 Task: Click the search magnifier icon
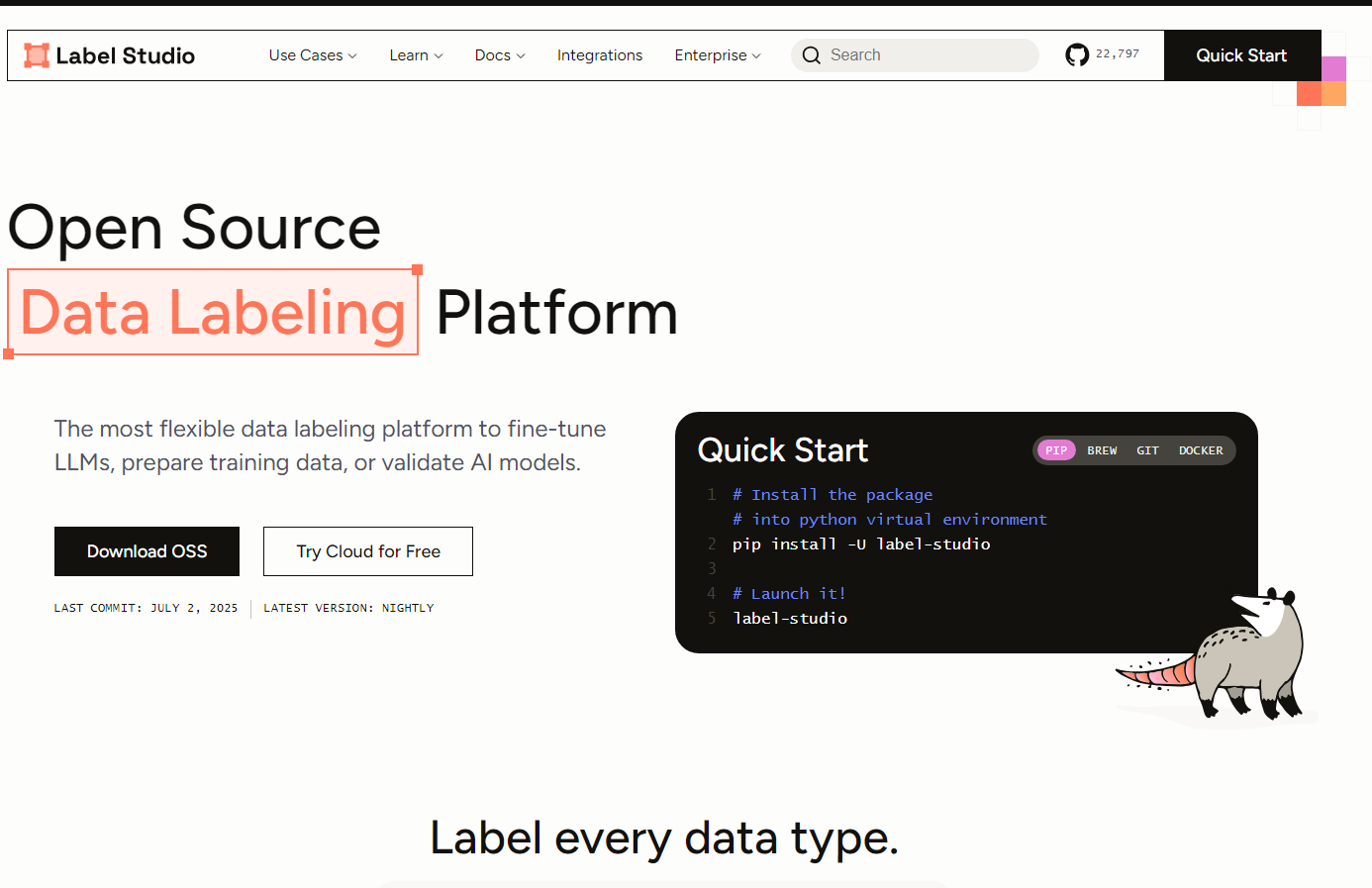pyautogui.click(x=812, y=55)
